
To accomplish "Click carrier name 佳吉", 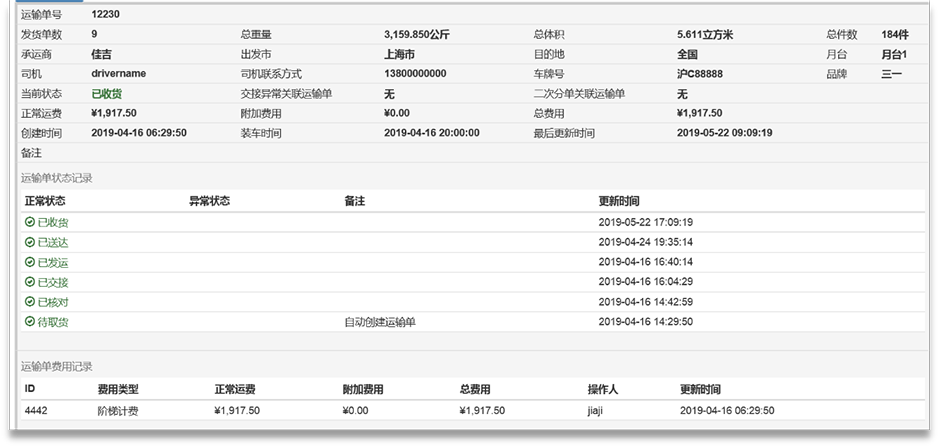I will (101, 54).
